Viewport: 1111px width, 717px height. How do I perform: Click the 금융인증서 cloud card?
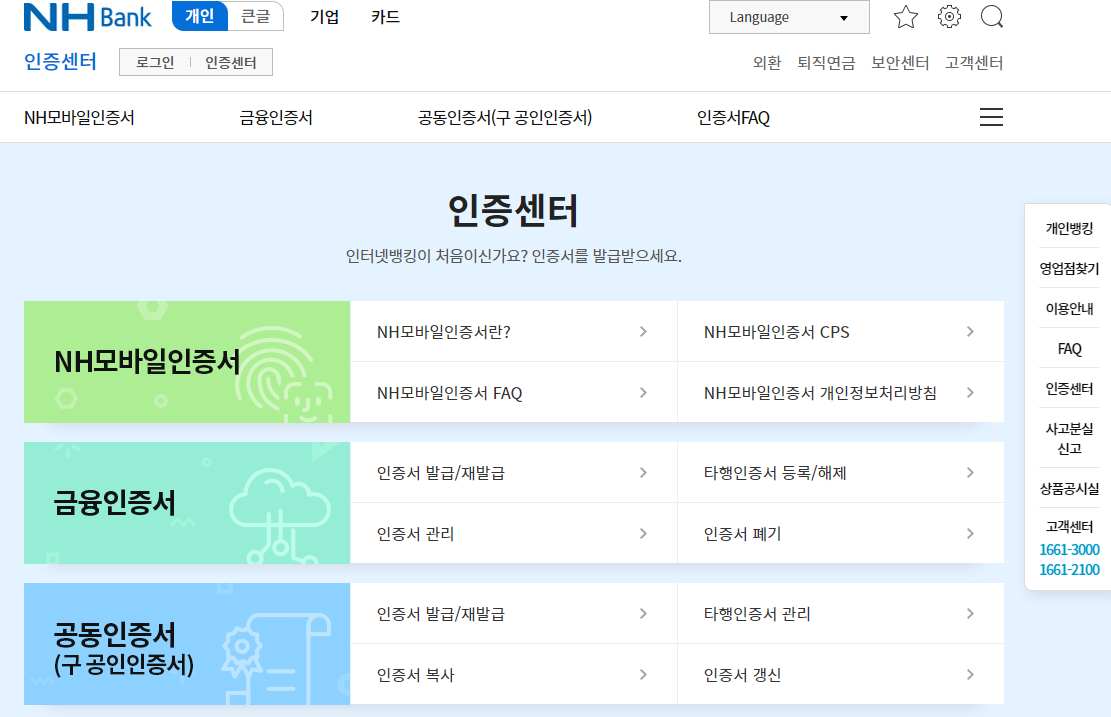point(187,503)
